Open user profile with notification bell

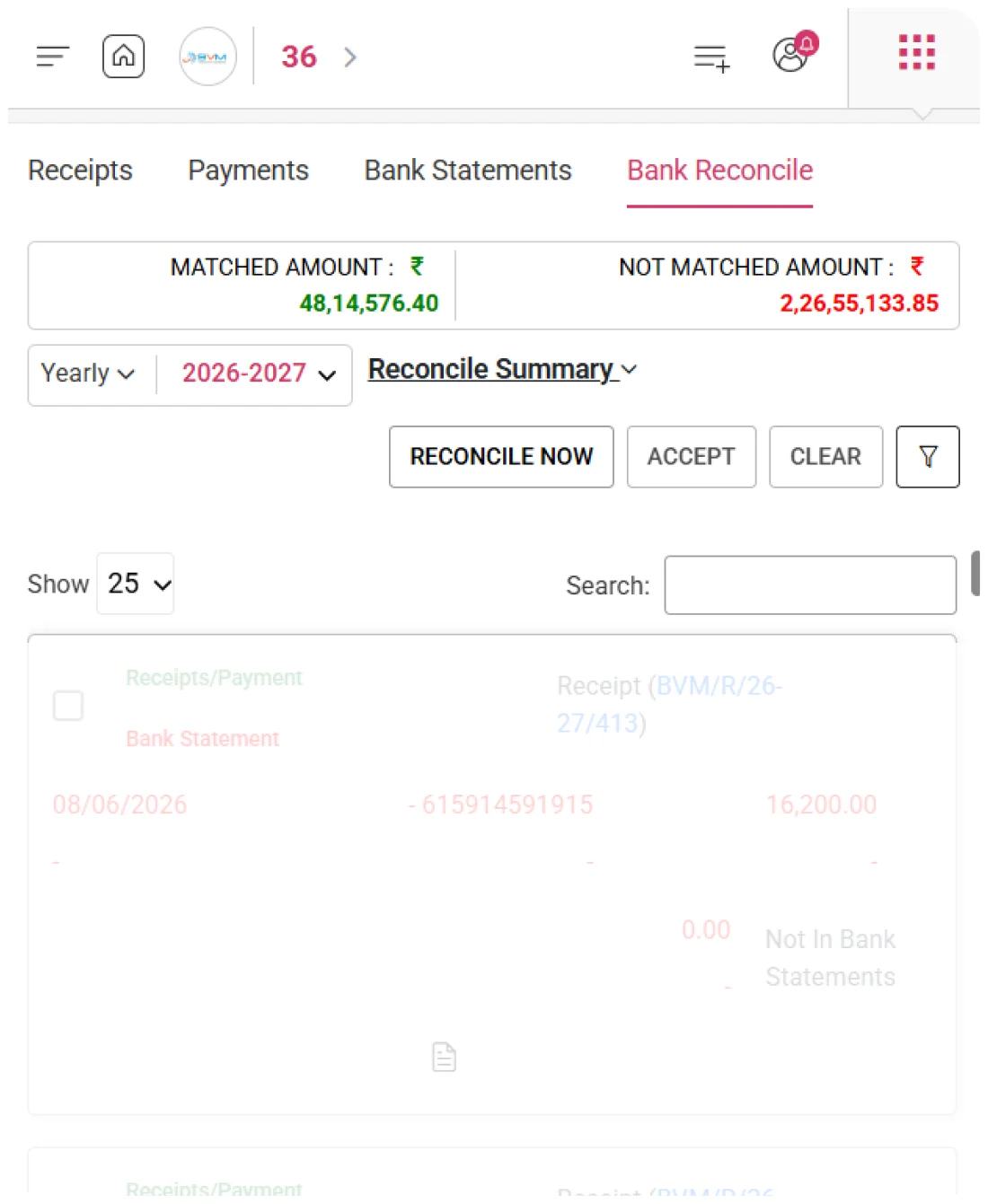[794, 53]
